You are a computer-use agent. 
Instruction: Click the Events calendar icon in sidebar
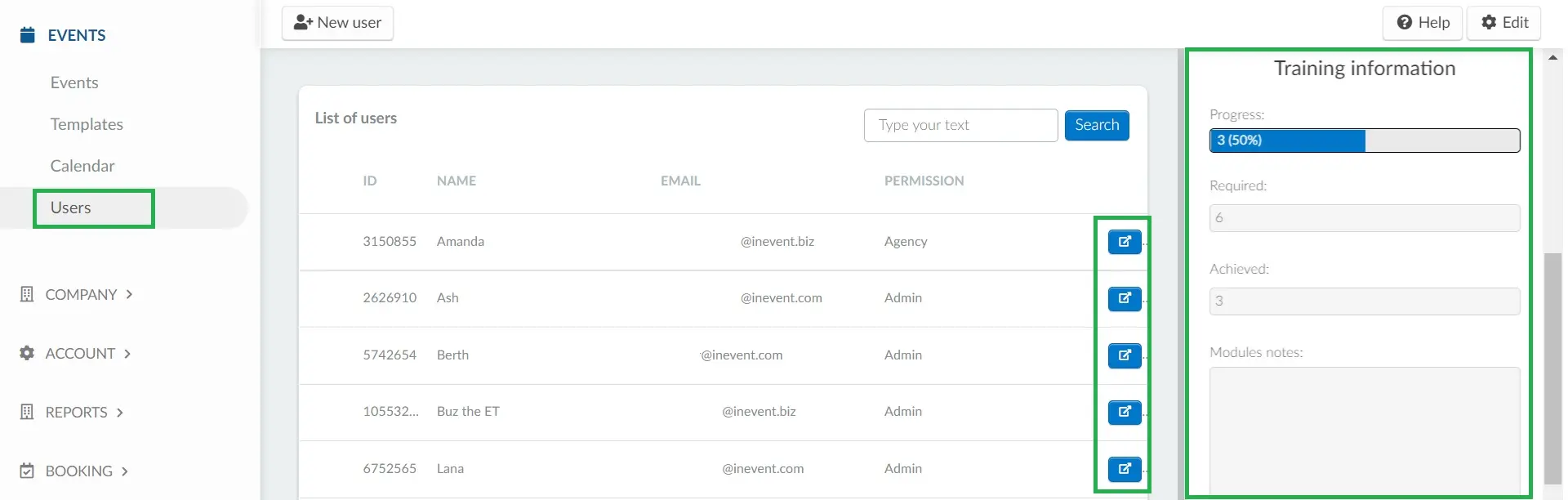point(28,35)
